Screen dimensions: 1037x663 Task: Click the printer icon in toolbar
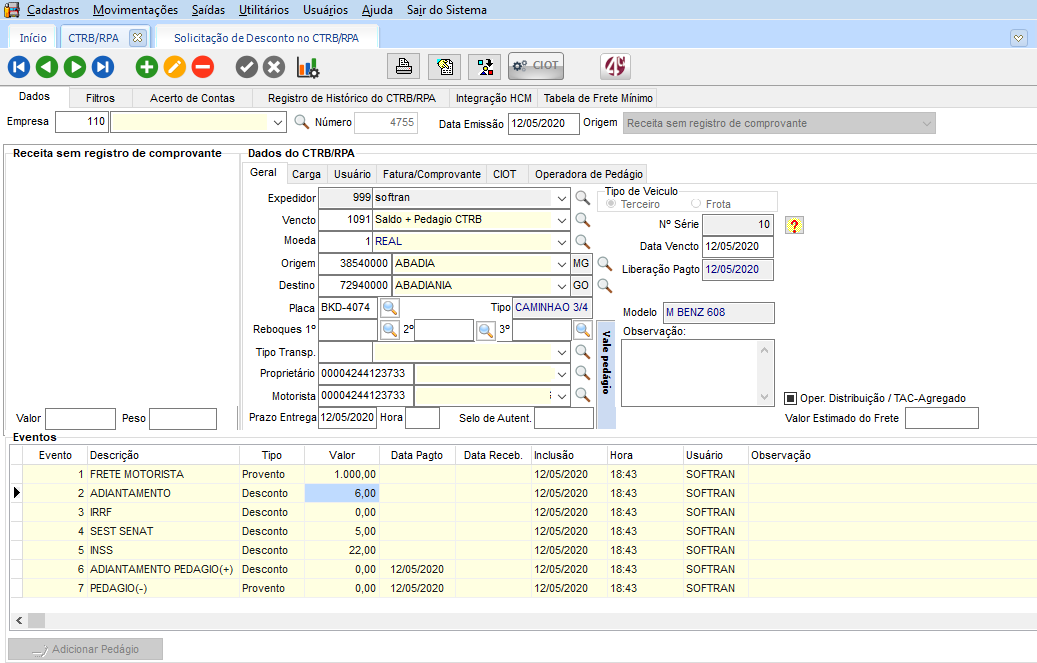pyautogui.click(x=404, y=67)
